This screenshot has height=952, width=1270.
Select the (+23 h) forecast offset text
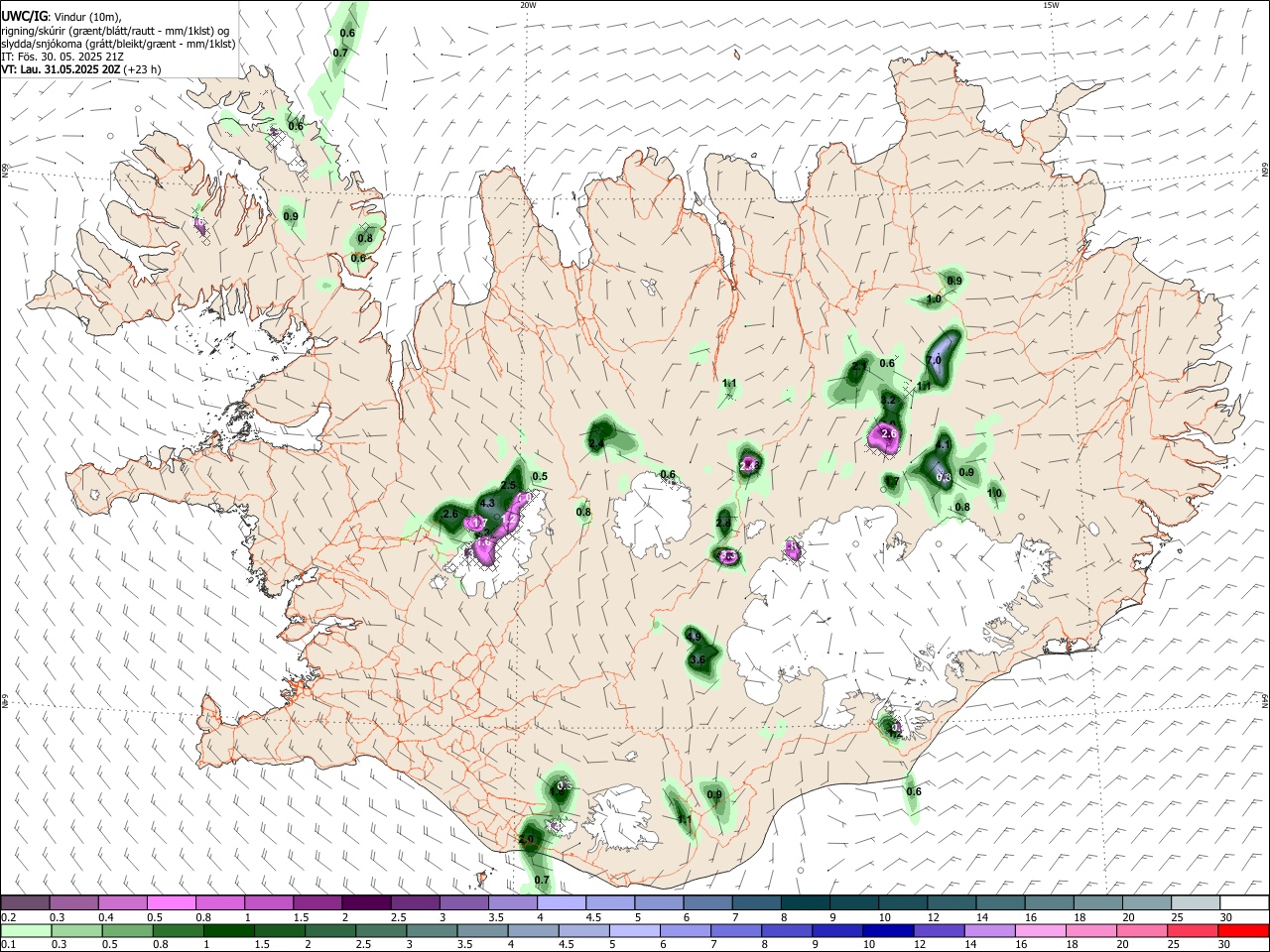click(143, 70)
